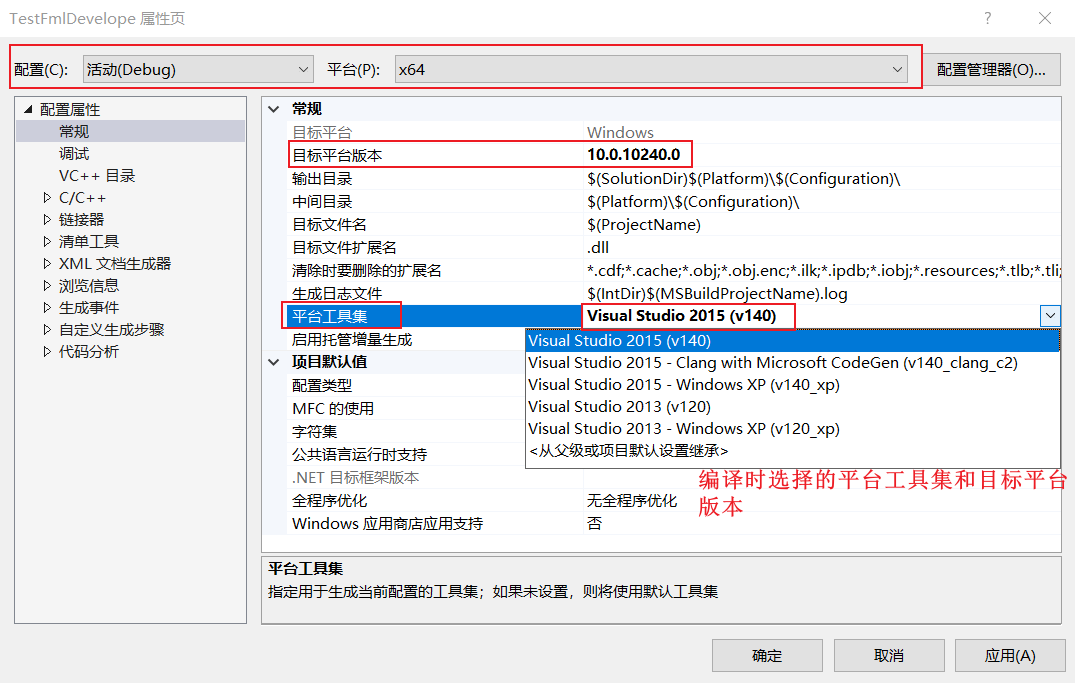Expand the XML 文档生成器 node
Image resolution: width=1075 pixels, height=683 pixels.
point(47,263)
